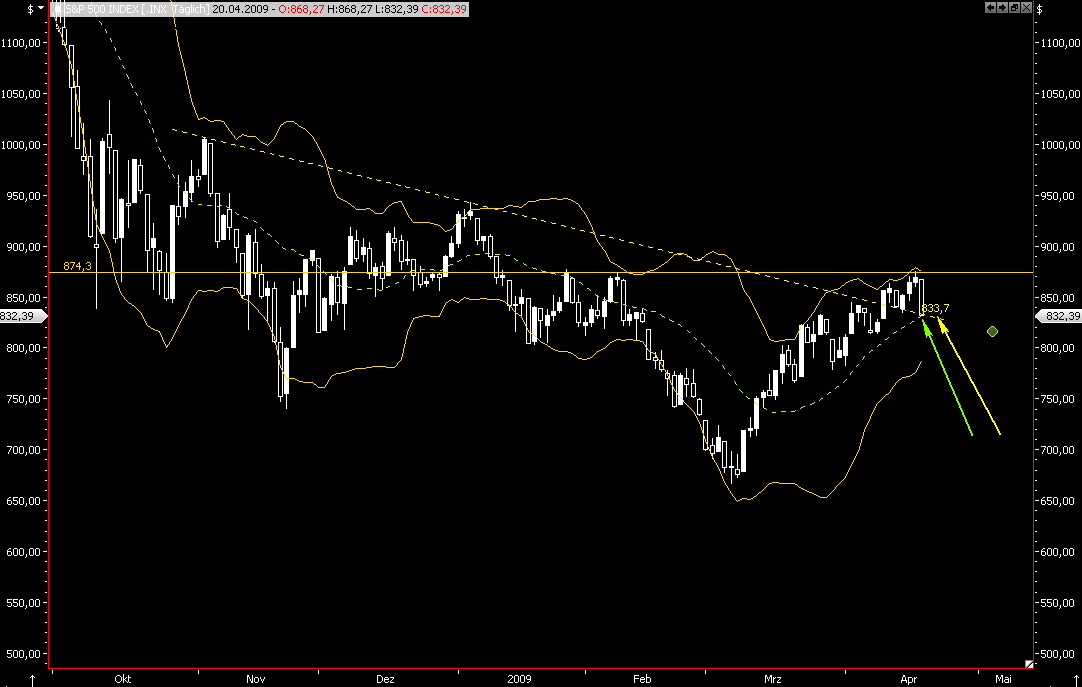Click the 832,39 price tag on right axis
The image size is (1082, 687).
(x=1061, y=316)
